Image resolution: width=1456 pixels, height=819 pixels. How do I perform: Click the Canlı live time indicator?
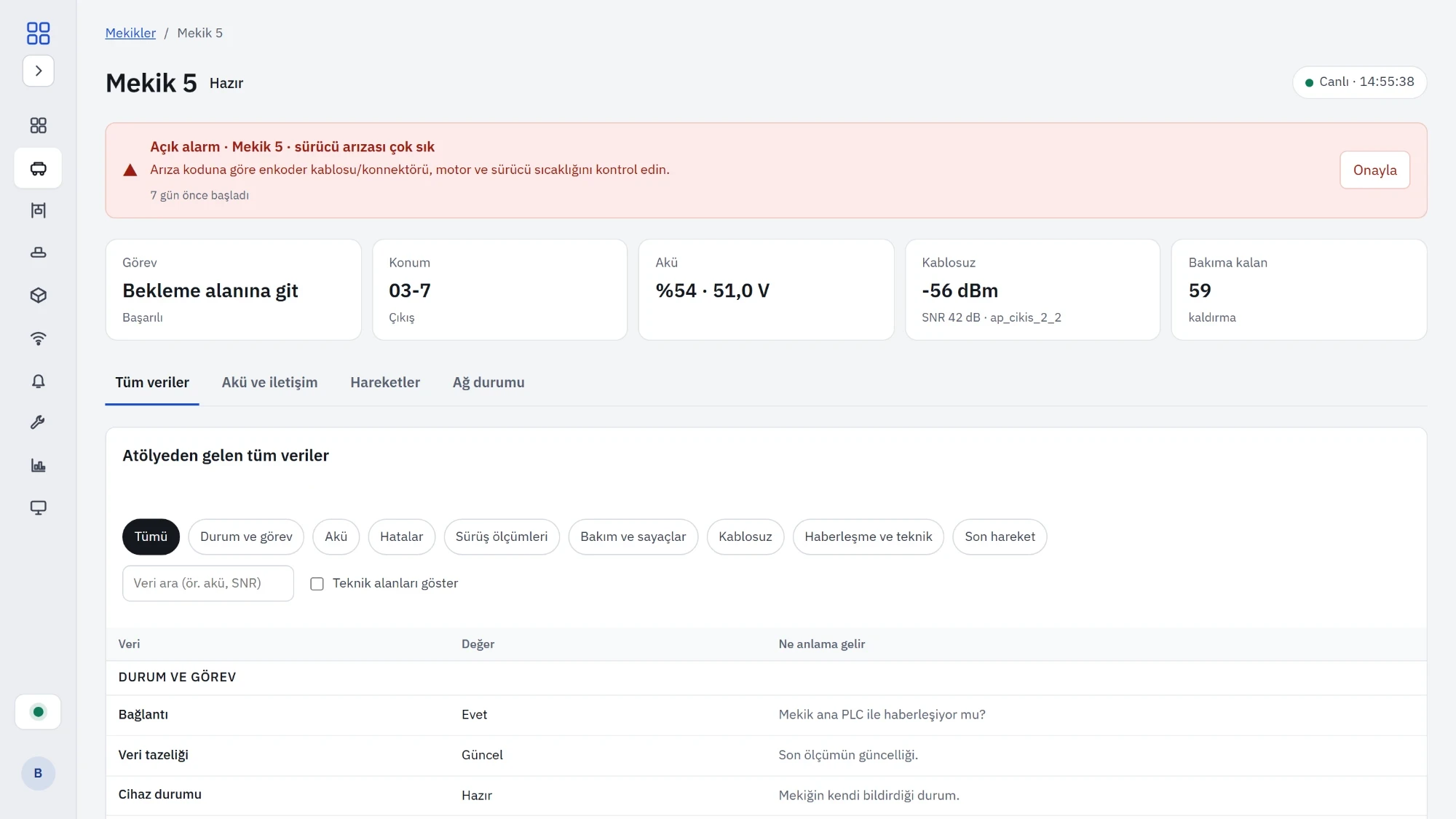(x=1359, y=82)
